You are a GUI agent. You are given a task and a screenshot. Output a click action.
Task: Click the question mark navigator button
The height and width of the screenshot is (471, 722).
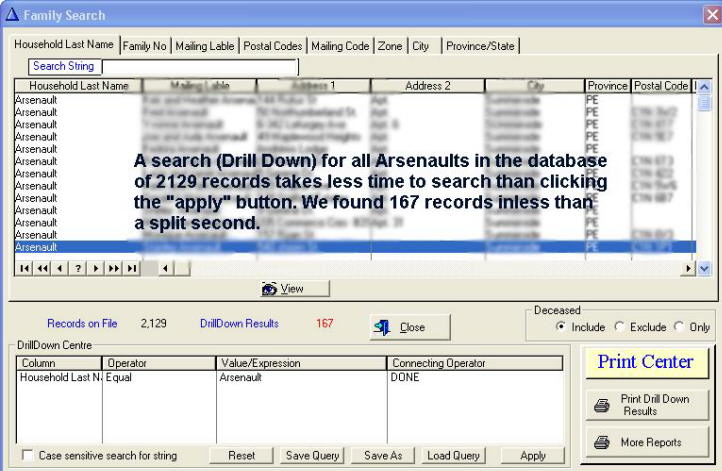pyautogui.click(x=78, y=268)
